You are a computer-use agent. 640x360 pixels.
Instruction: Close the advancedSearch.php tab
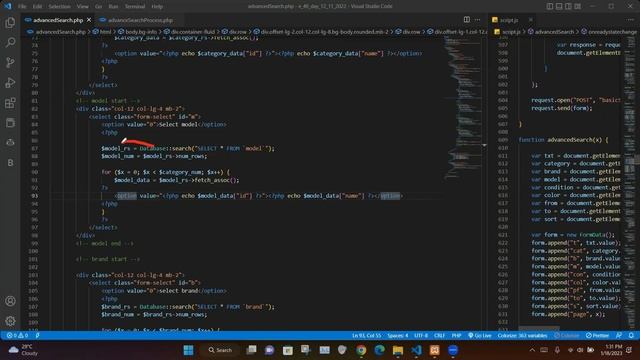tap(89, 20)
